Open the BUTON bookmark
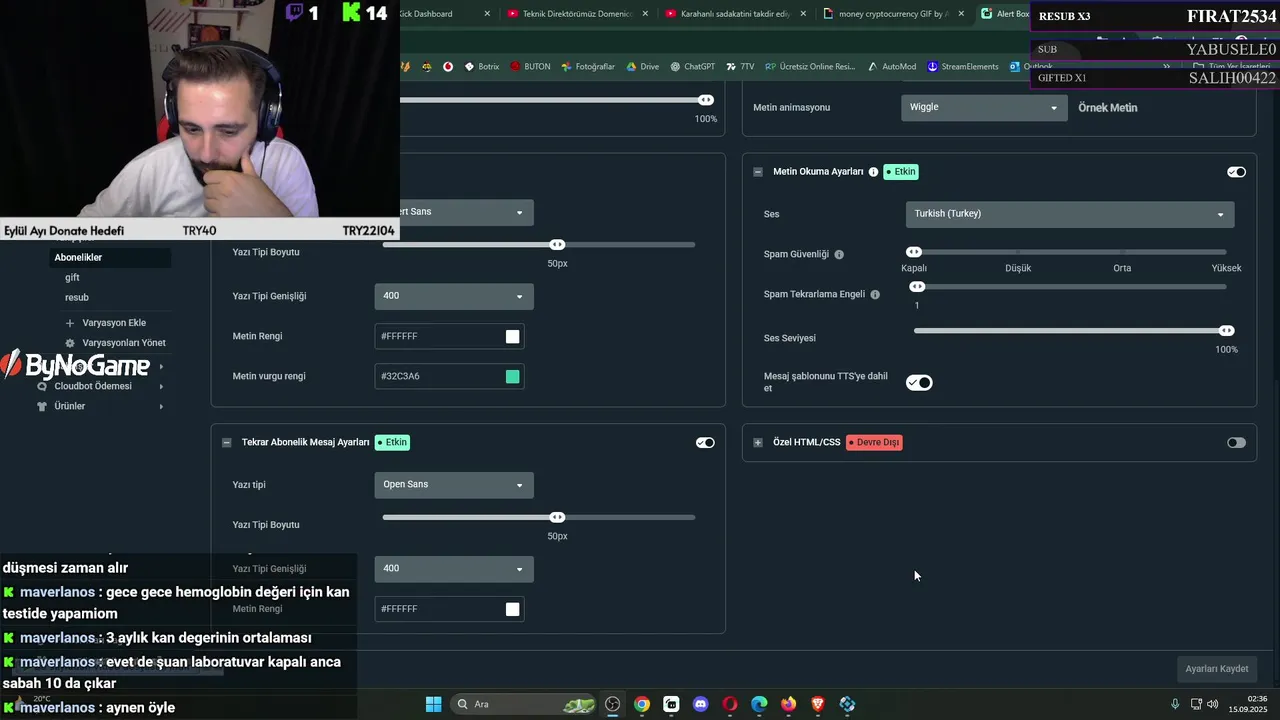Viewport: 1280px width, 720px height. (529, 67)
